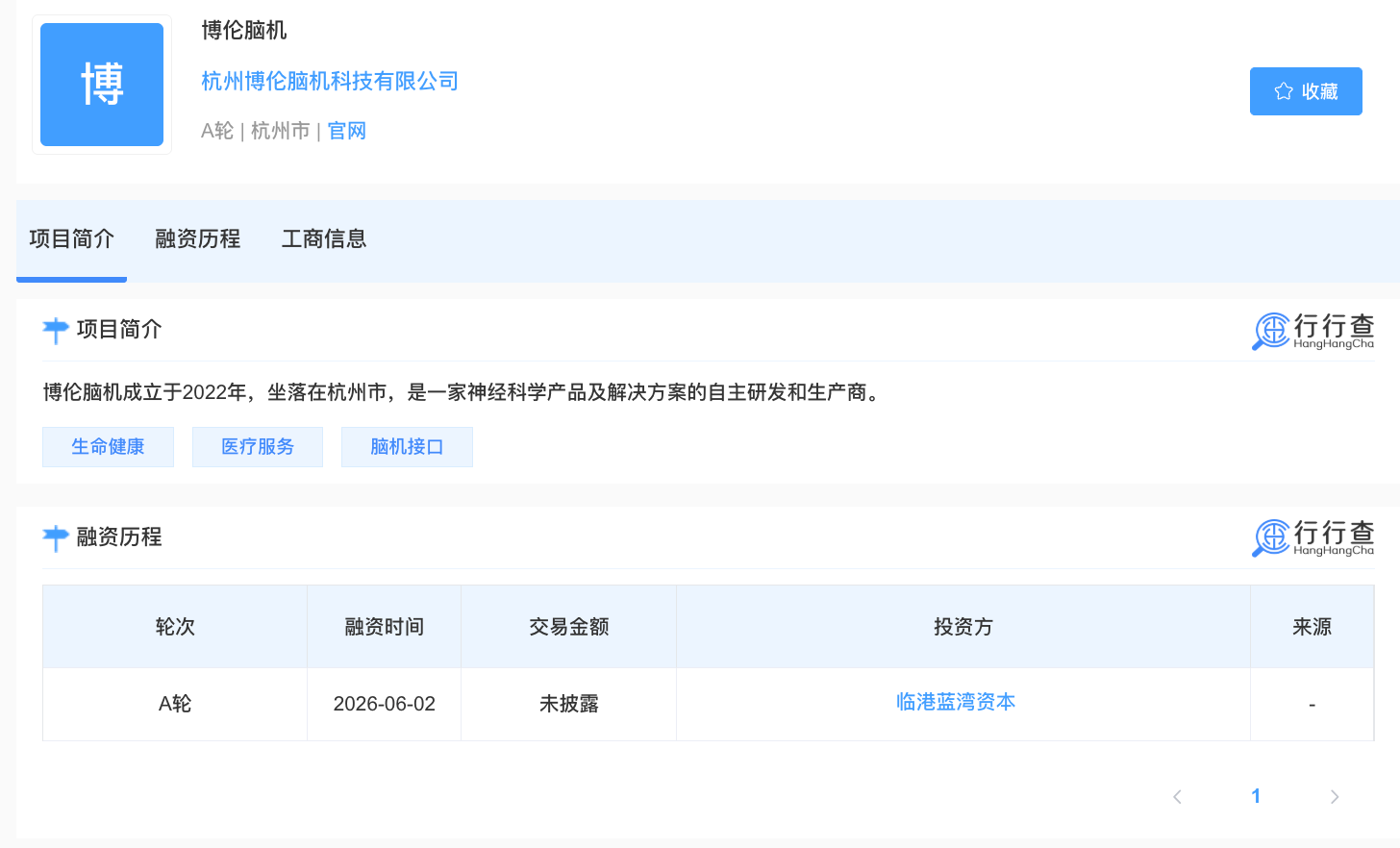Go to next page arrow

1335,797
